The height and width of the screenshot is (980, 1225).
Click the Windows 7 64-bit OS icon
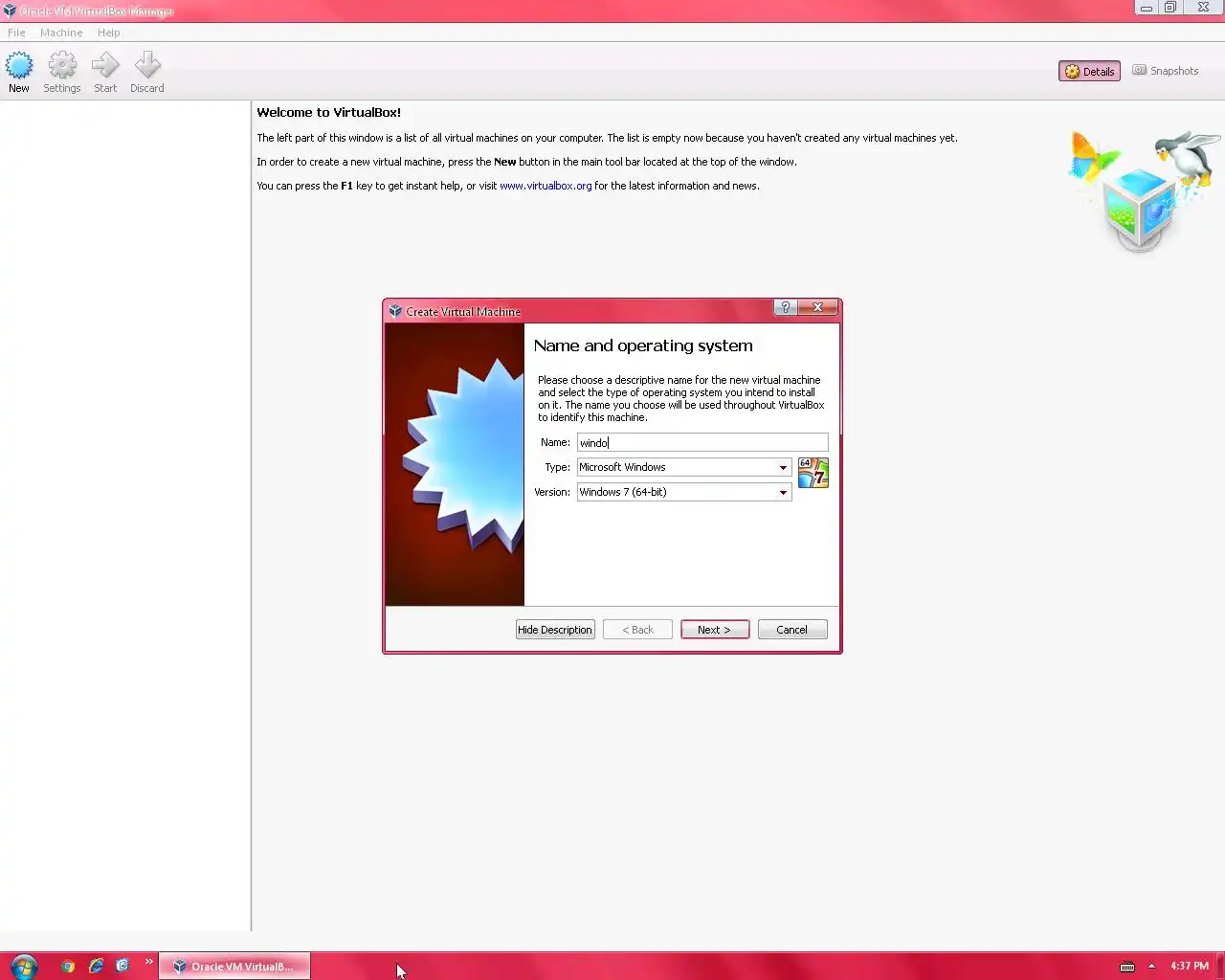point(813,473)
